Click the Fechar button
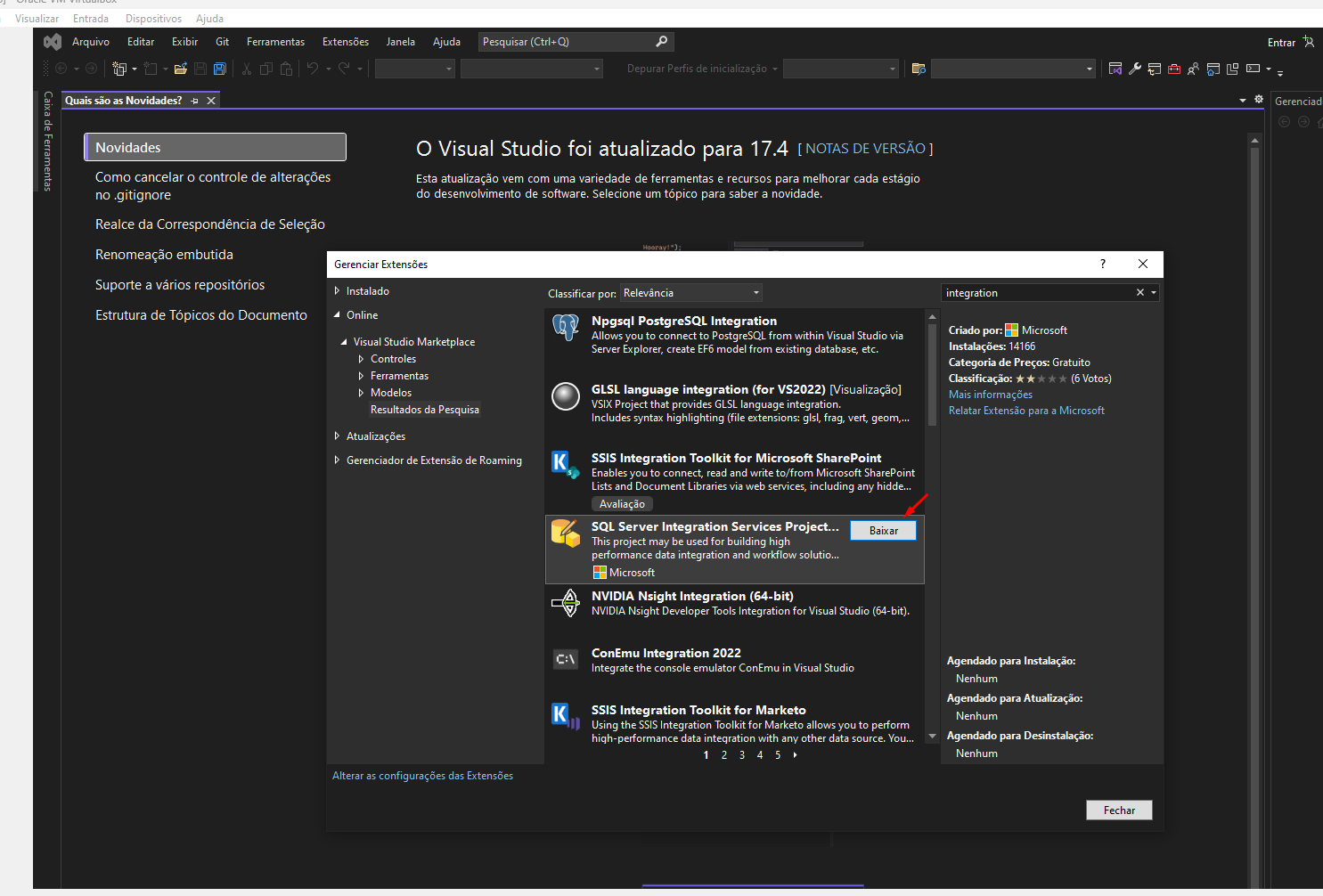This screenshot has width=1323, height=896. point(1119,810)
